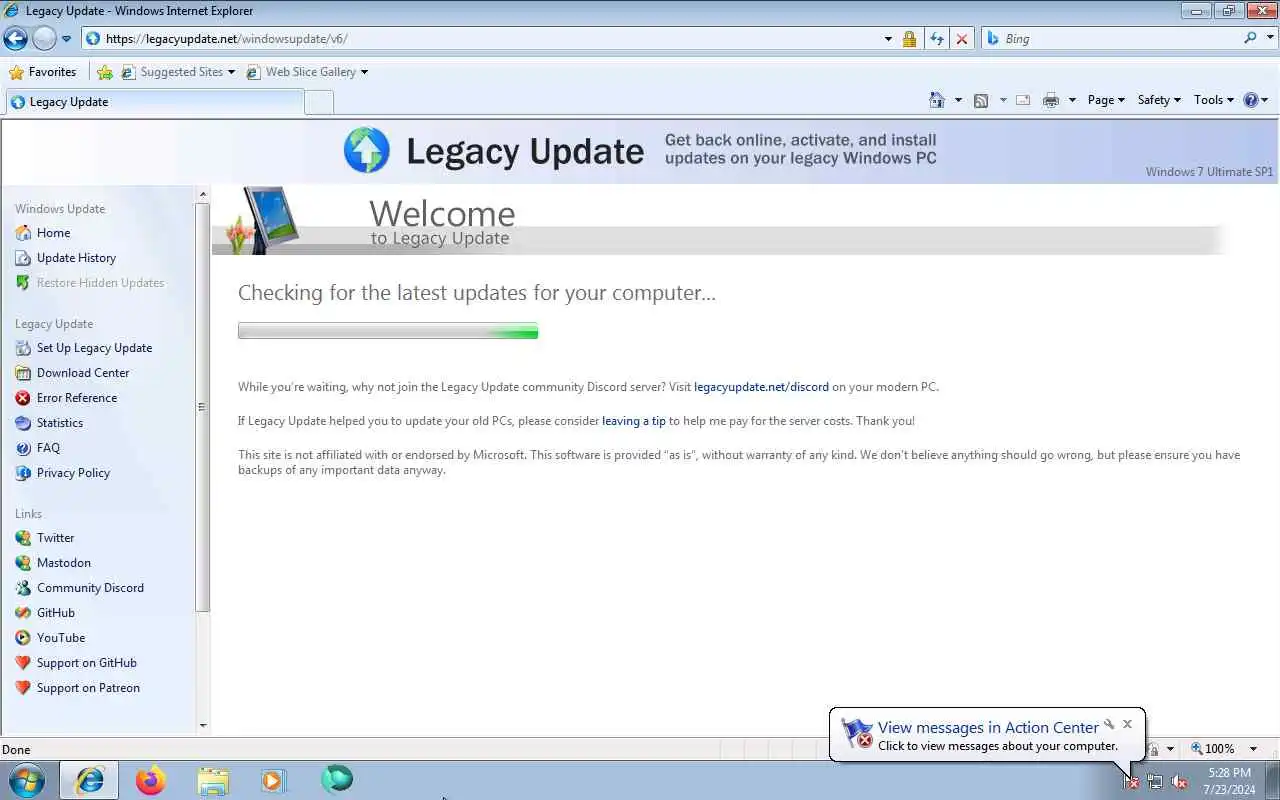Screen dimensions: 1280x800
Task: Click the Add to Favorites Bar icon
Action: click(105, 72)
